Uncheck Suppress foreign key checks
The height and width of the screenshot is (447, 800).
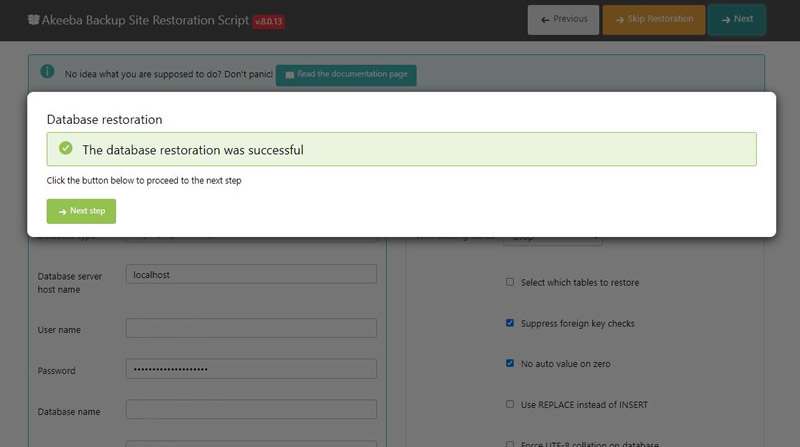pos(510,322)
